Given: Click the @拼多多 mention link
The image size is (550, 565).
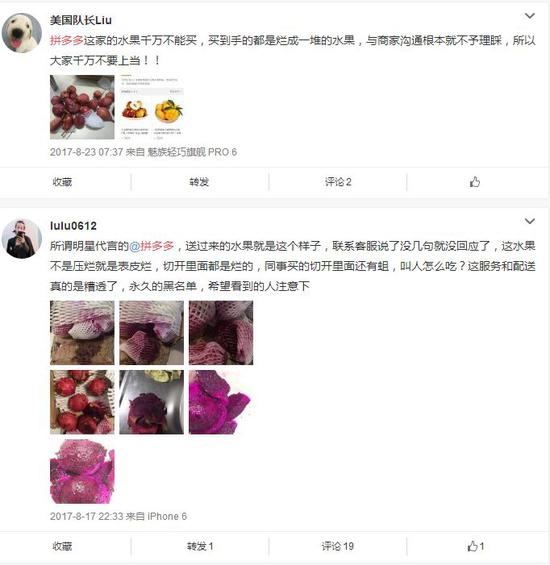Looking at the screenshot, I should point(151,246).
